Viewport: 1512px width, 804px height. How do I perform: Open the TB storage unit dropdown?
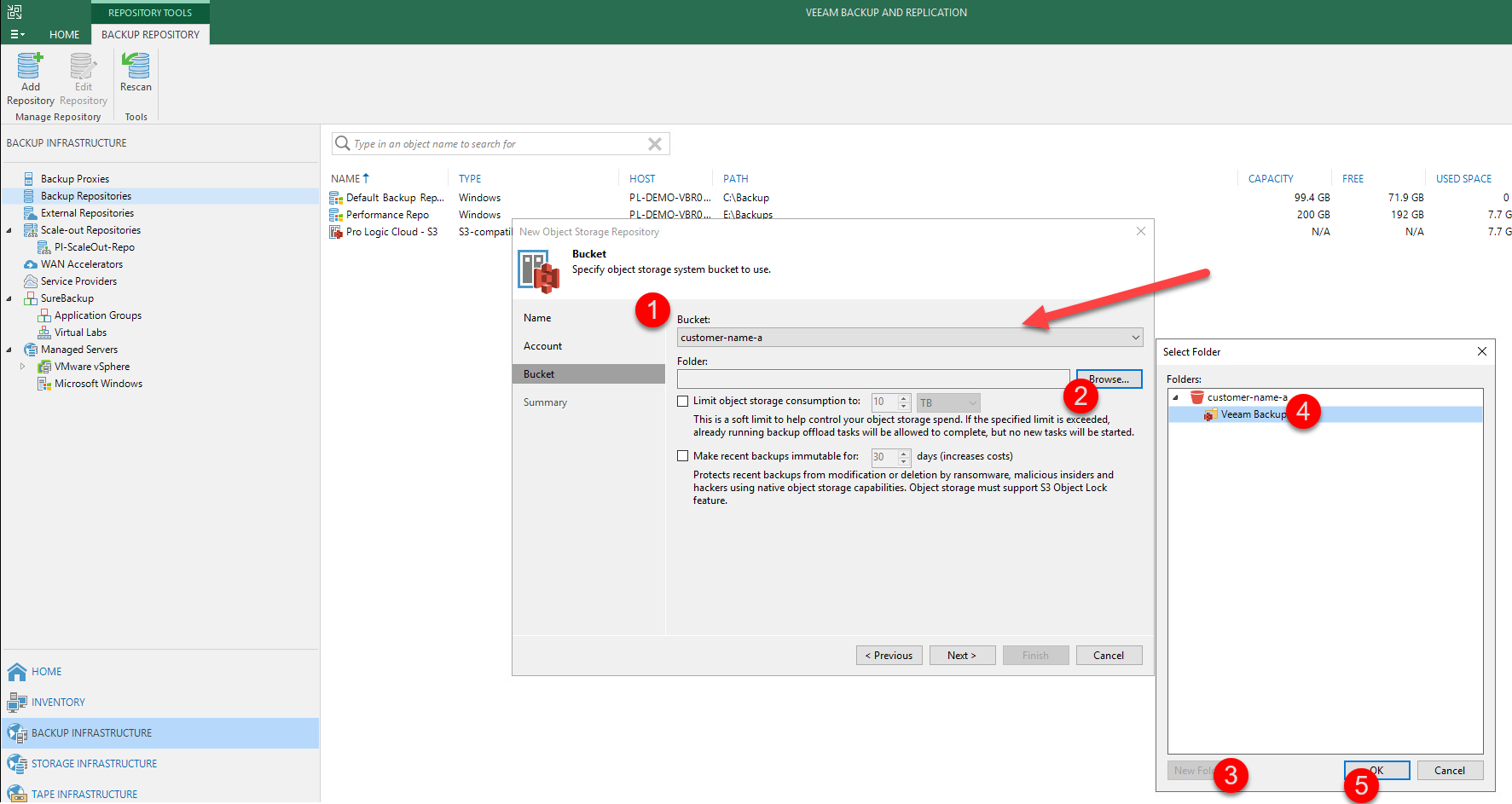click(948, 402)
